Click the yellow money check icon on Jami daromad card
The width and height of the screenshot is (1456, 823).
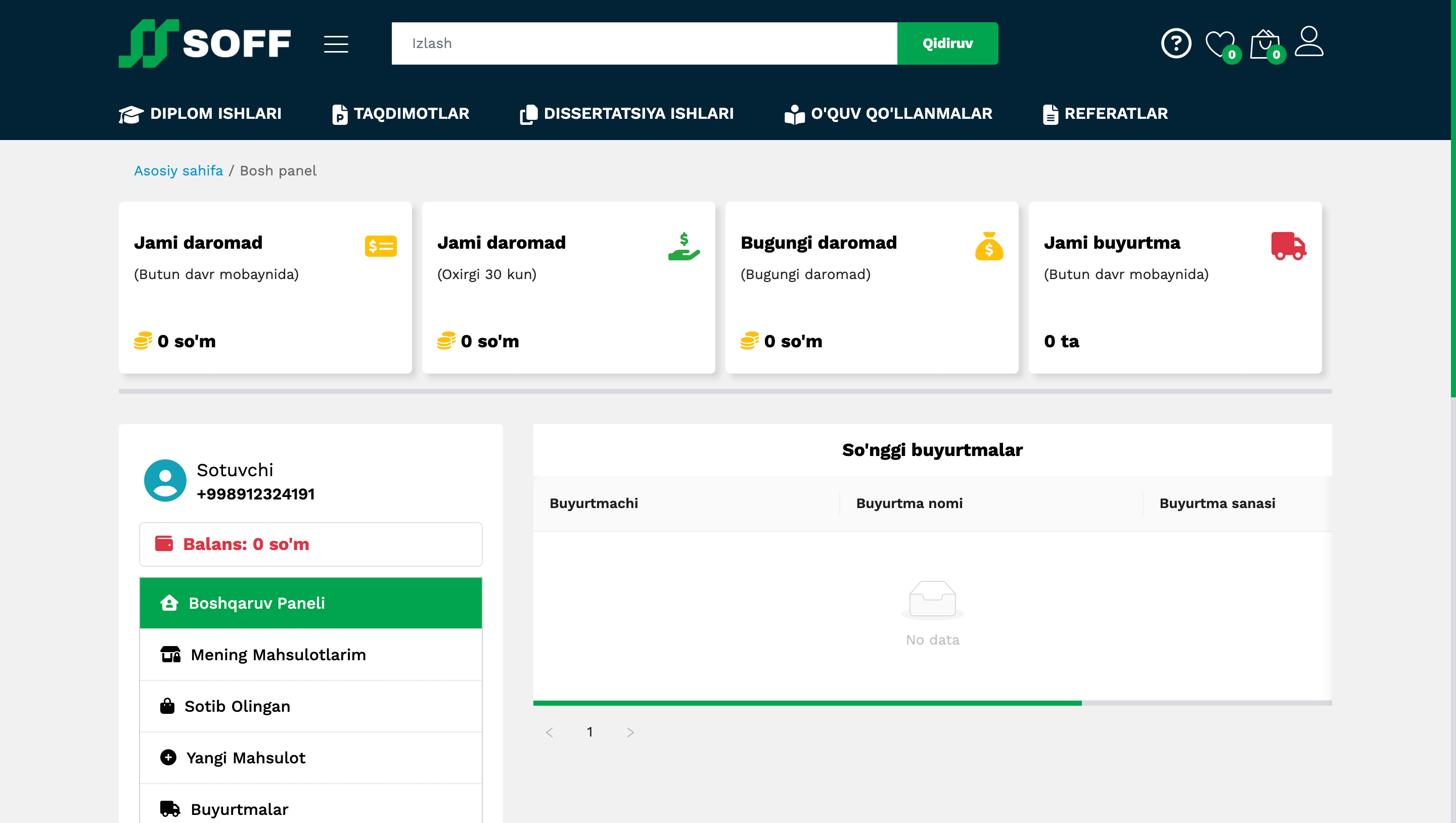coord(380,247)
